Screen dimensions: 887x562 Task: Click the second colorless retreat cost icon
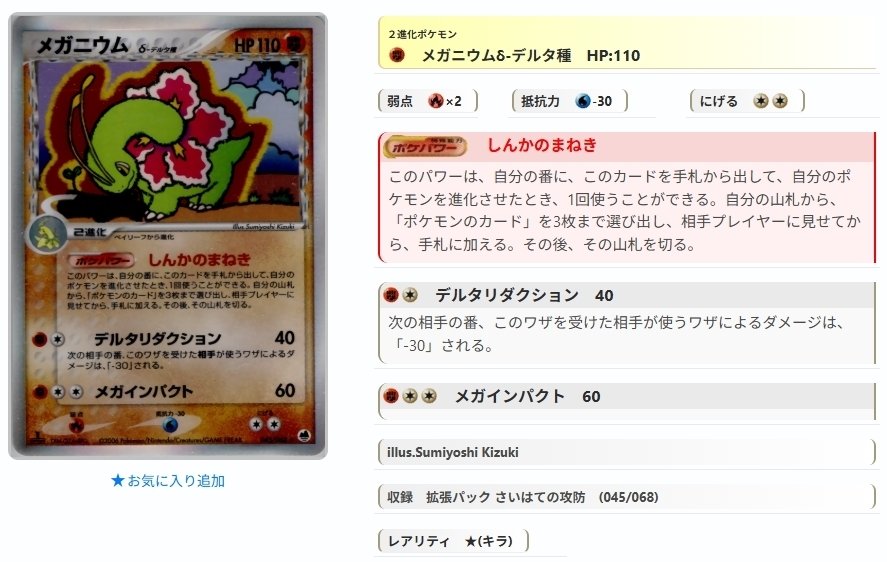780,101
